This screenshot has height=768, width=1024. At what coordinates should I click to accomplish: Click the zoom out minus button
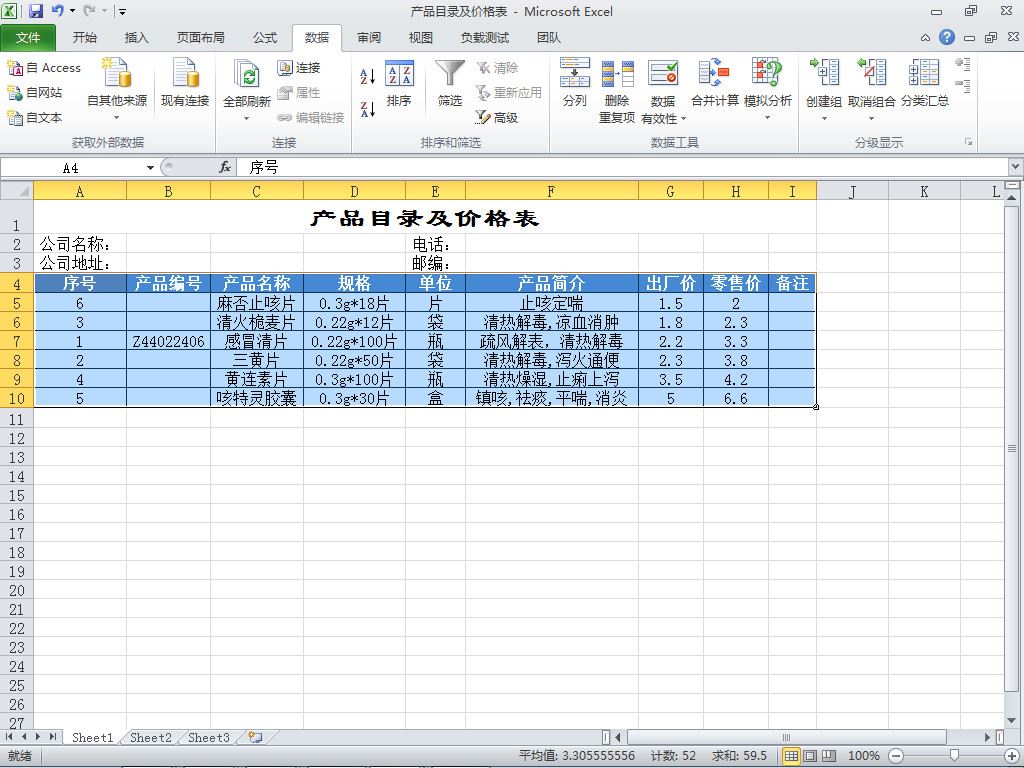[896, 756]
